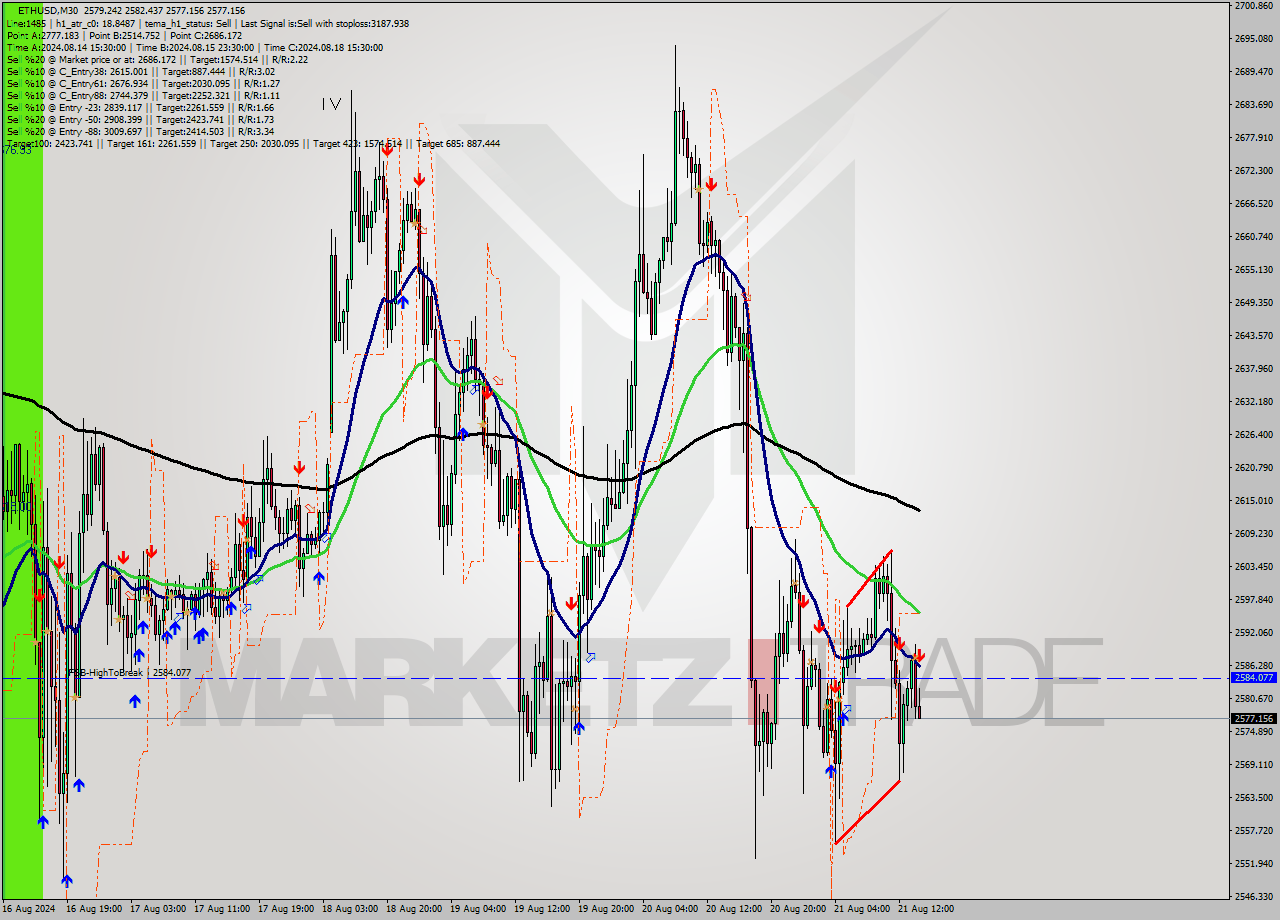Click the 2574.890 price axis label

click(1254, 732)
